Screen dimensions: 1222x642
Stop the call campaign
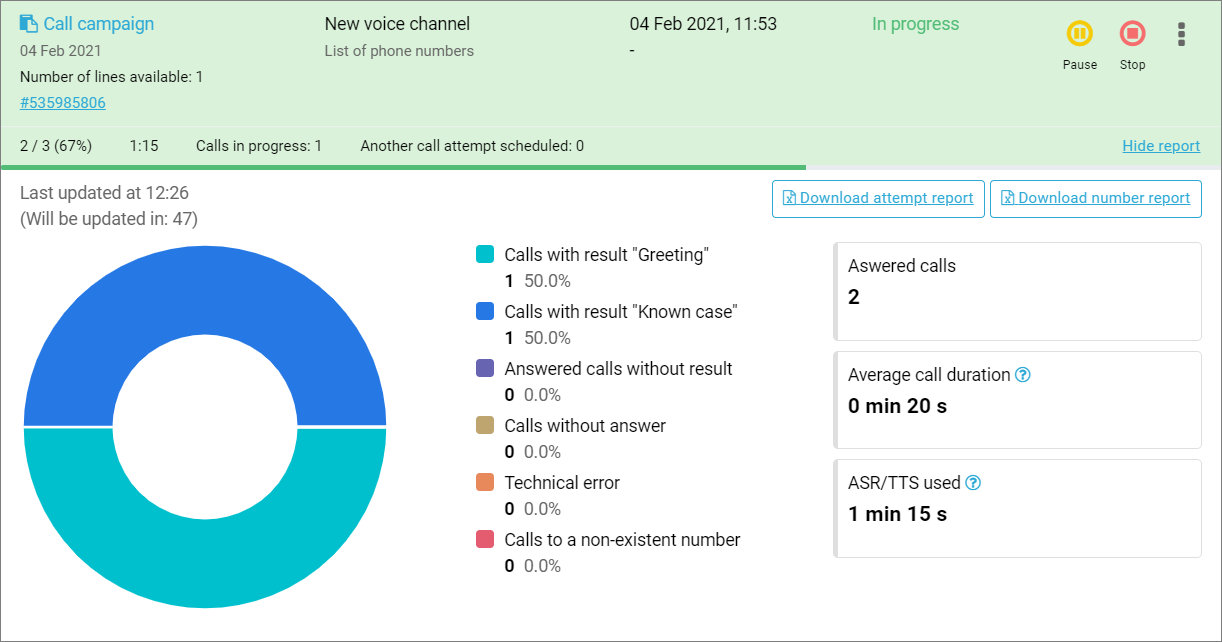tap(1132, 34)
